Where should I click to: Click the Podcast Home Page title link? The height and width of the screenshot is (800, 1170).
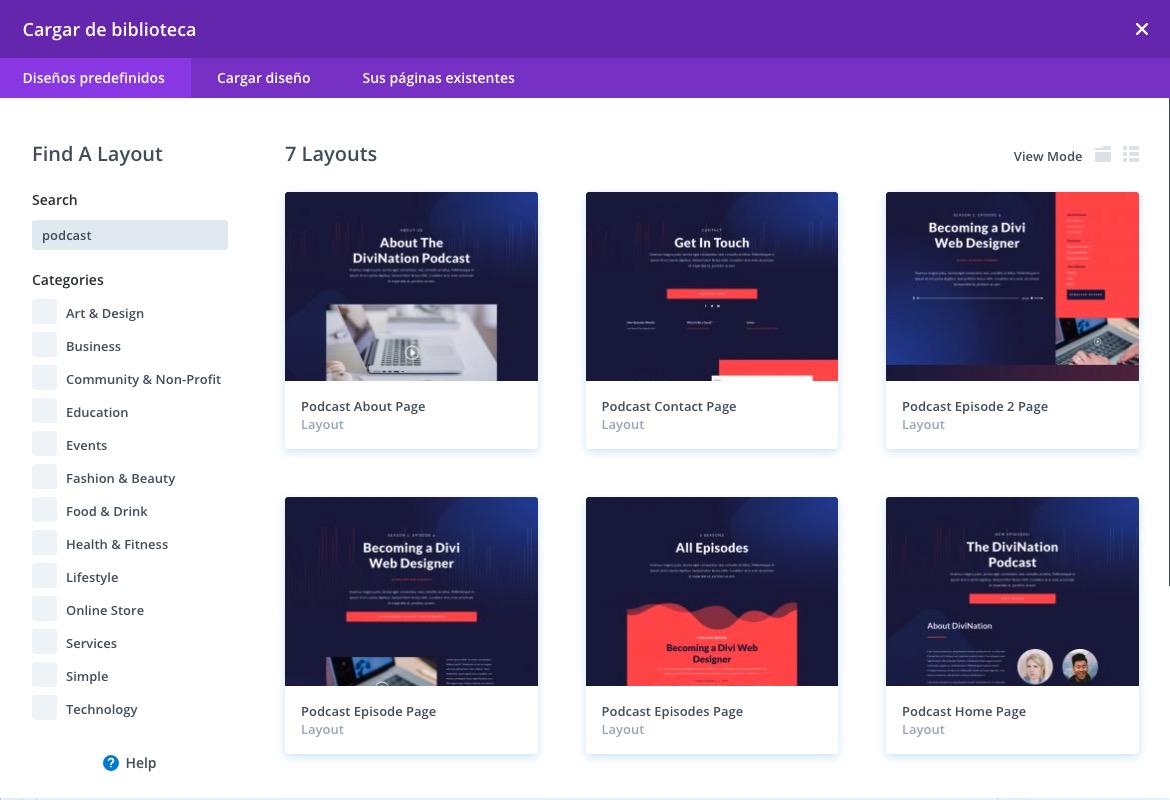(x=963, y=711)
